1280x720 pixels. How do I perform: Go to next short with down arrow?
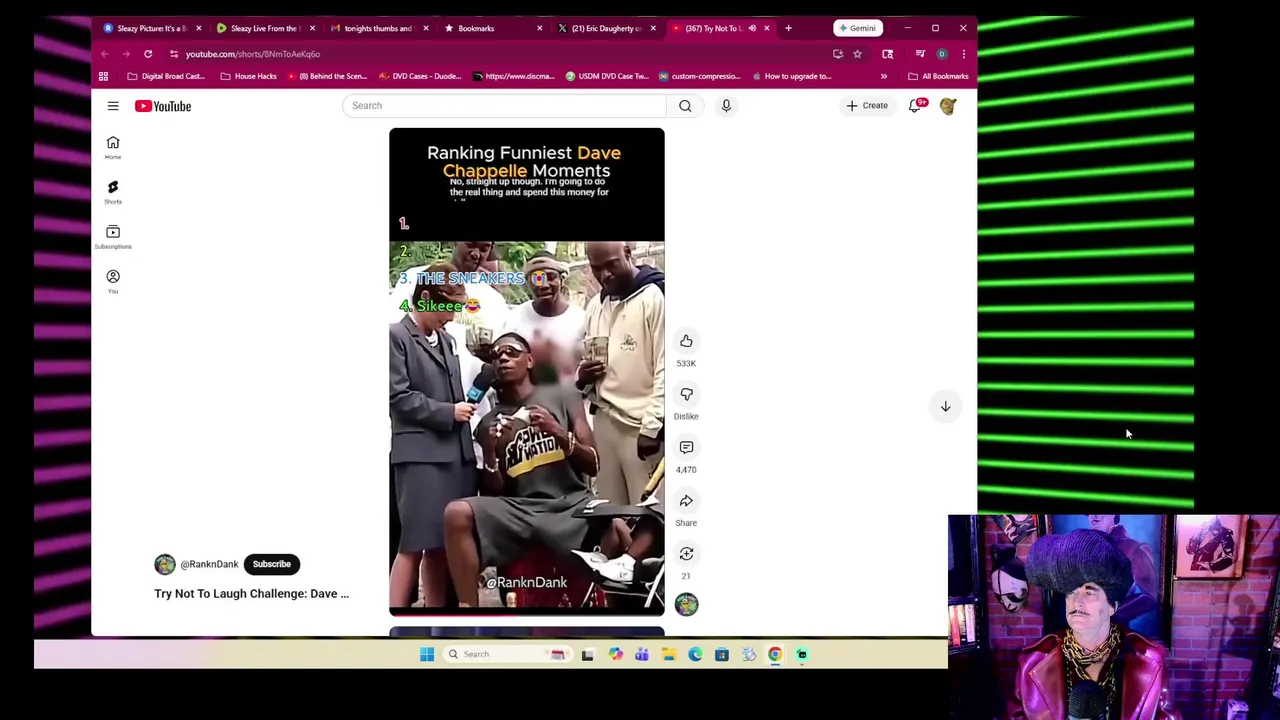coord(945,406)
